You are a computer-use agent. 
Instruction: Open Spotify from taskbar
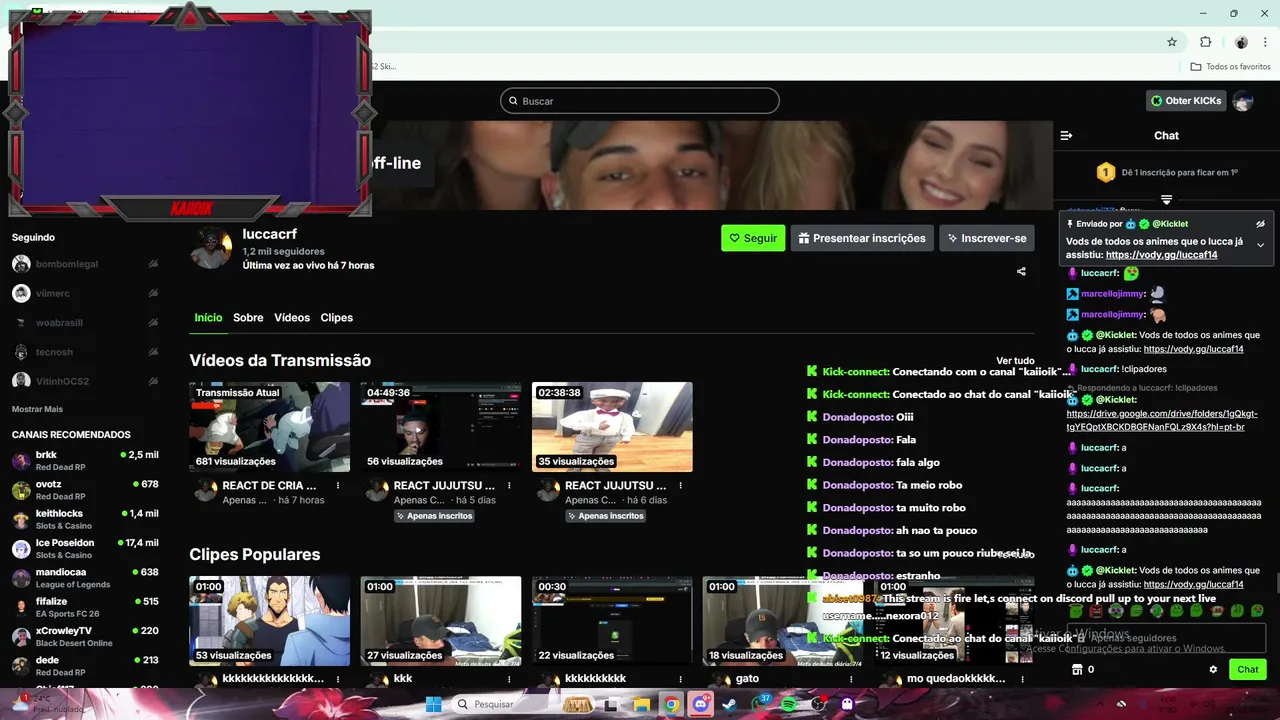click(789, 704)
